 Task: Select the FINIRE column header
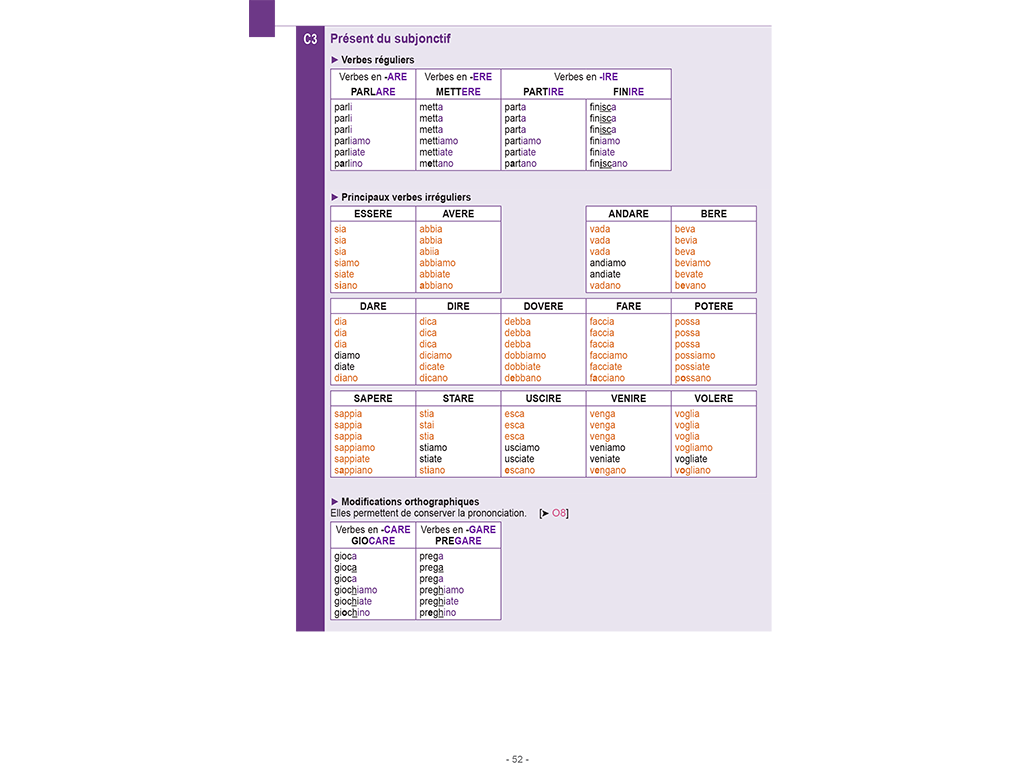coord(628,91)
